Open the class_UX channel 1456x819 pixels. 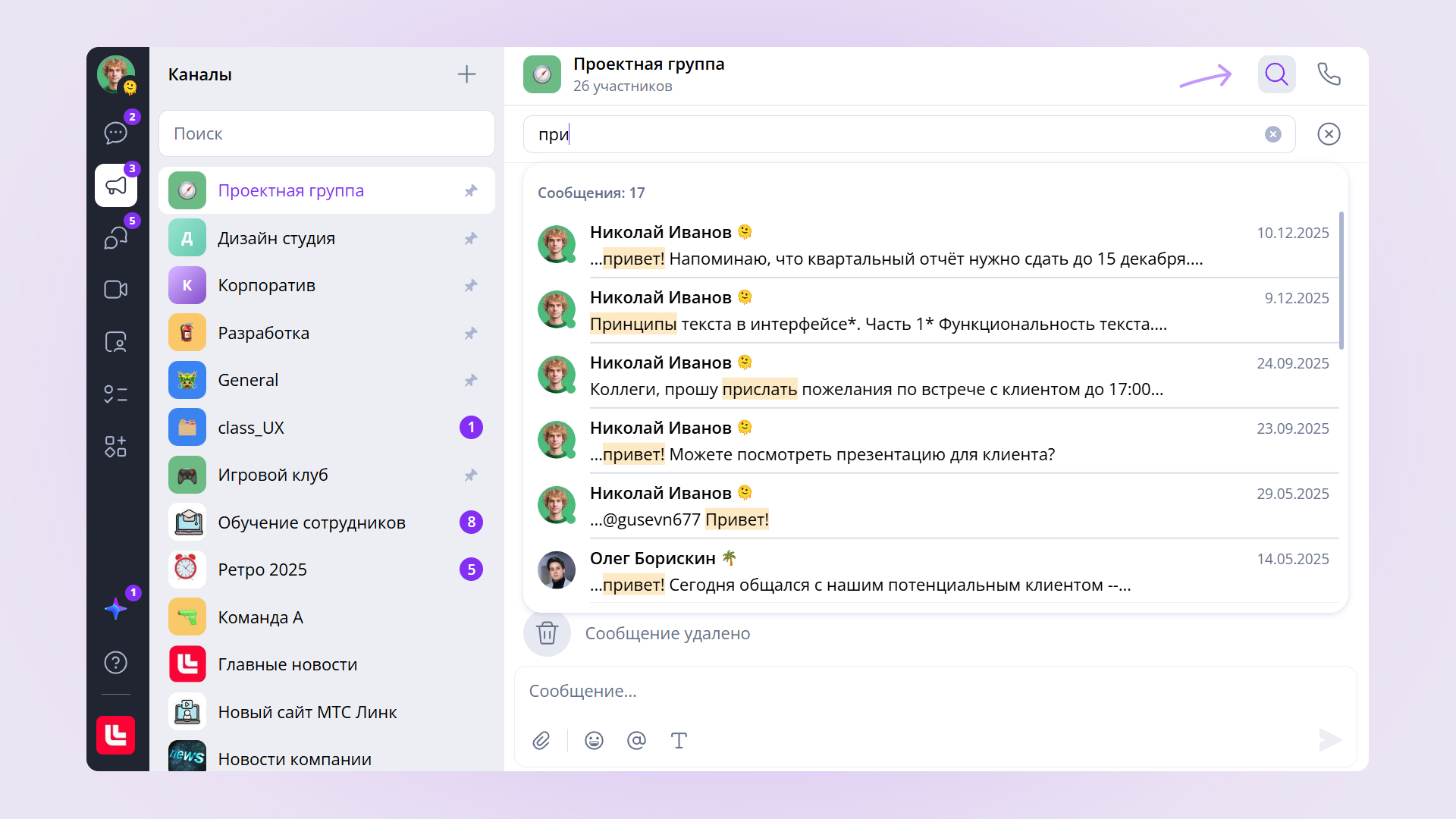(250, 428)
